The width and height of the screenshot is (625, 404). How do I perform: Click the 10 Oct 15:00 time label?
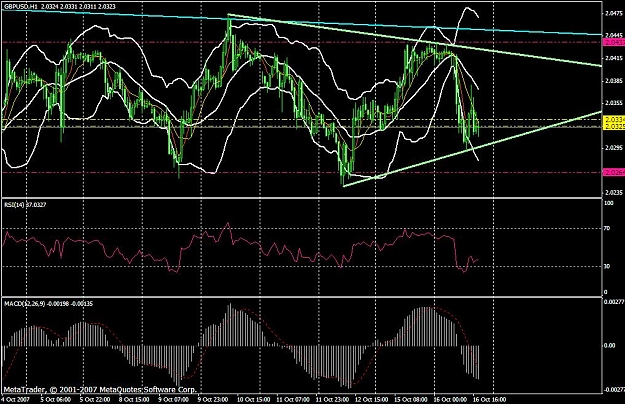pyautogui.click(x=253, y=399)
